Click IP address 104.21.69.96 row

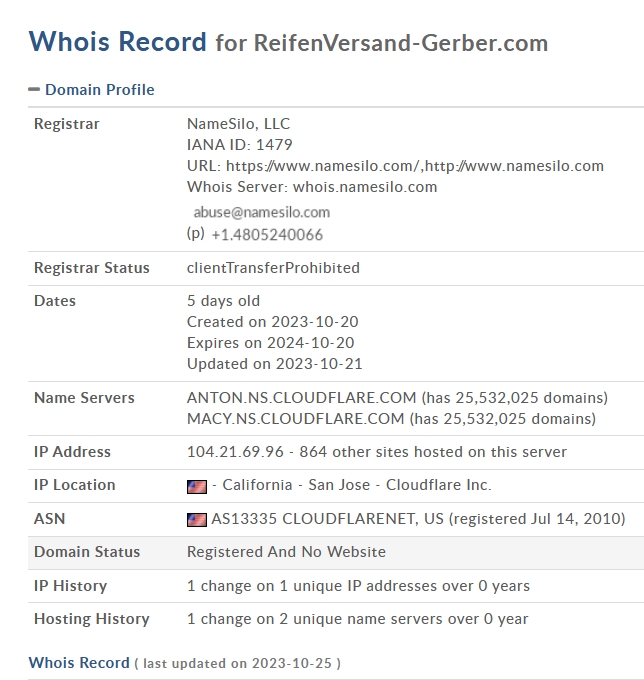point(376,452)
